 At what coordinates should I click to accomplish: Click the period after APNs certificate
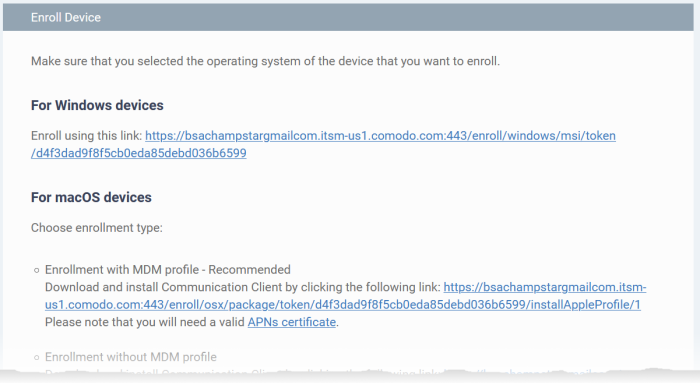338,323
